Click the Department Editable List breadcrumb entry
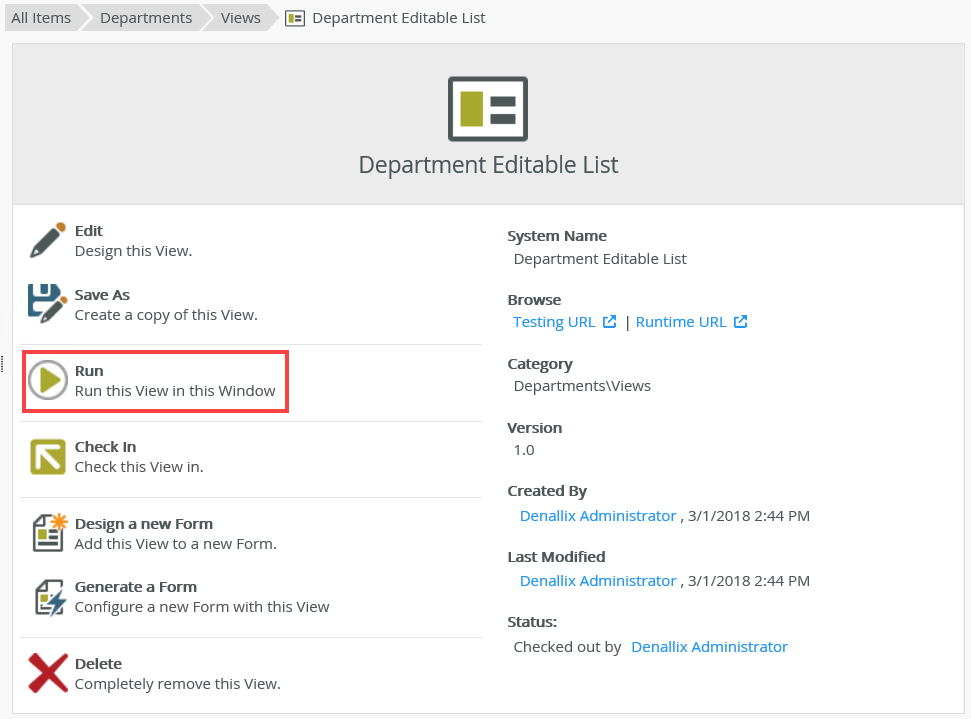The image size is (971, 719). [x=398, y=18]
